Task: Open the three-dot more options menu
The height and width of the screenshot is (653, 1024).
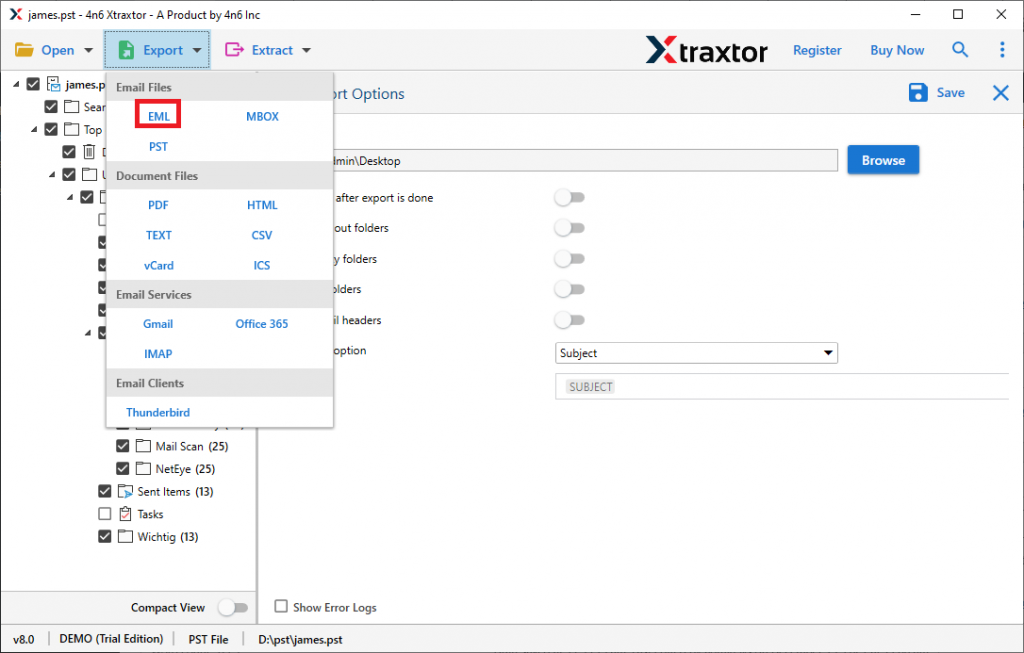Action: click(1002, 50)
